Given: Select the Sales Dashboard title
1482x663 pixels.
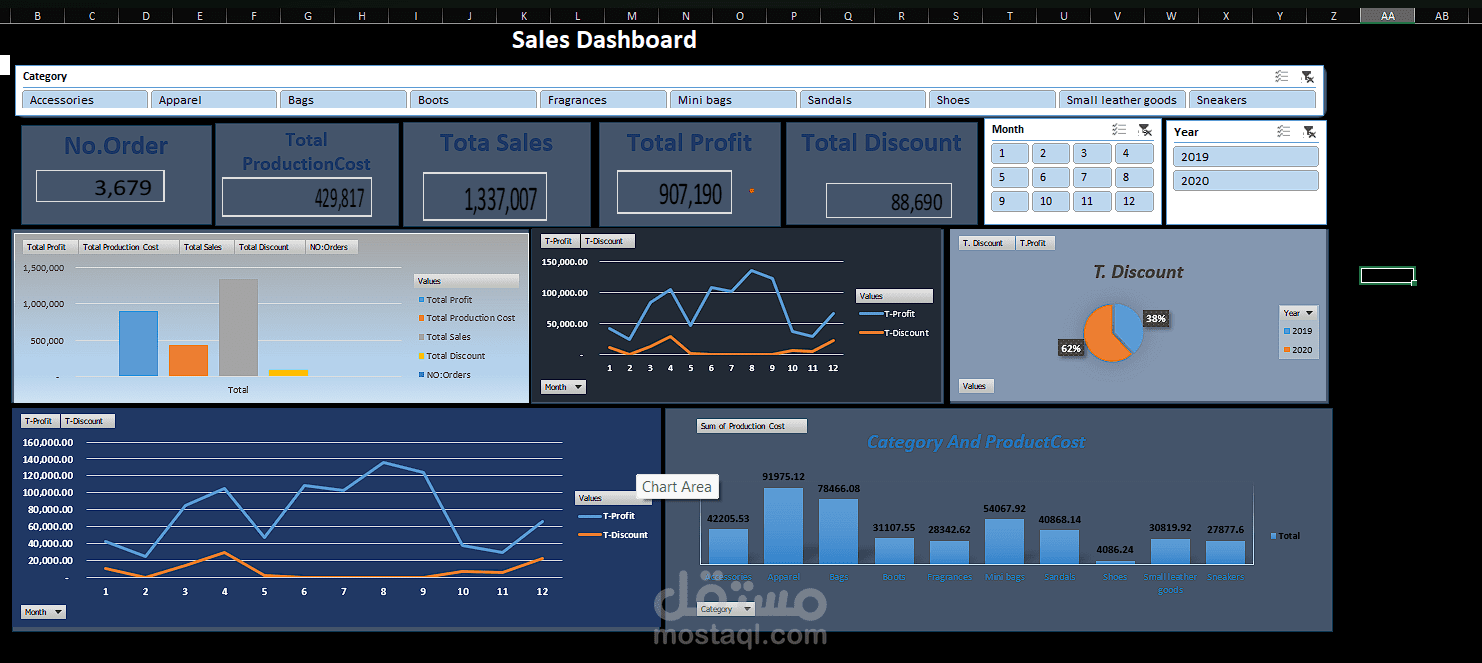Looking at the screenshot, I should [604, 40].
